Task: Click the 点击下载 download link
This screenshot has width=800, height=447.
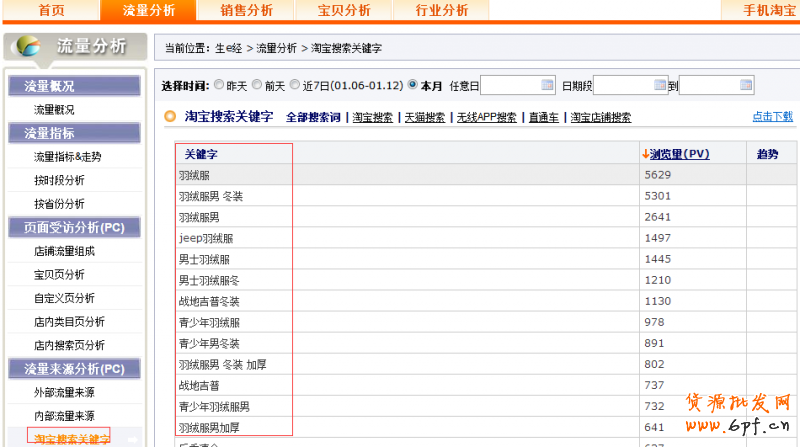Action: click(x=773, y=117)
